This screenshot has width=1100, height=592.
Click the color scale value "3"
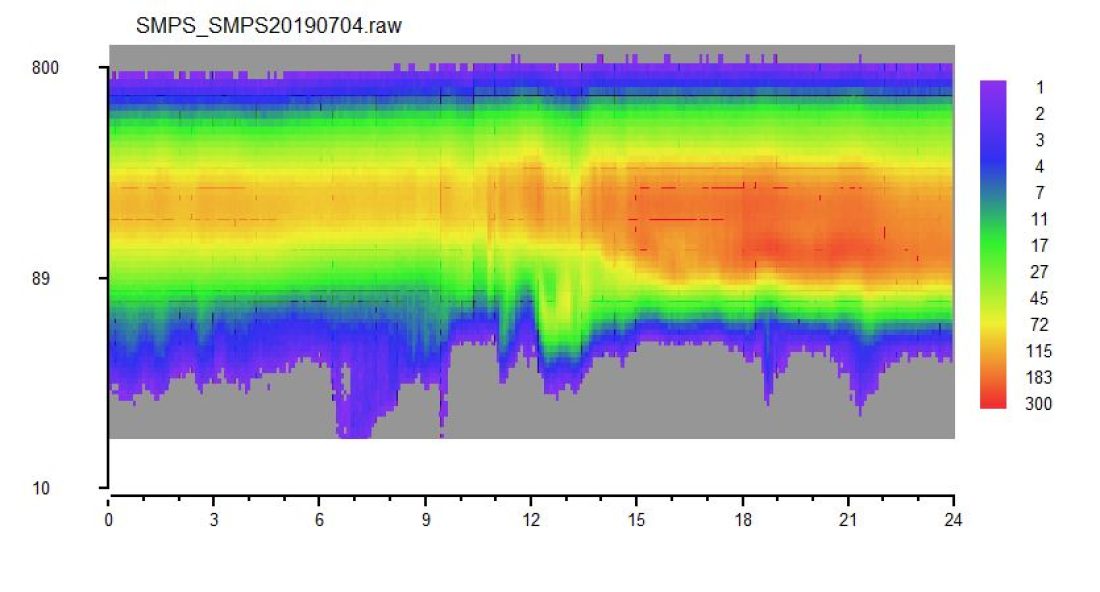(x=1040, y=140)
